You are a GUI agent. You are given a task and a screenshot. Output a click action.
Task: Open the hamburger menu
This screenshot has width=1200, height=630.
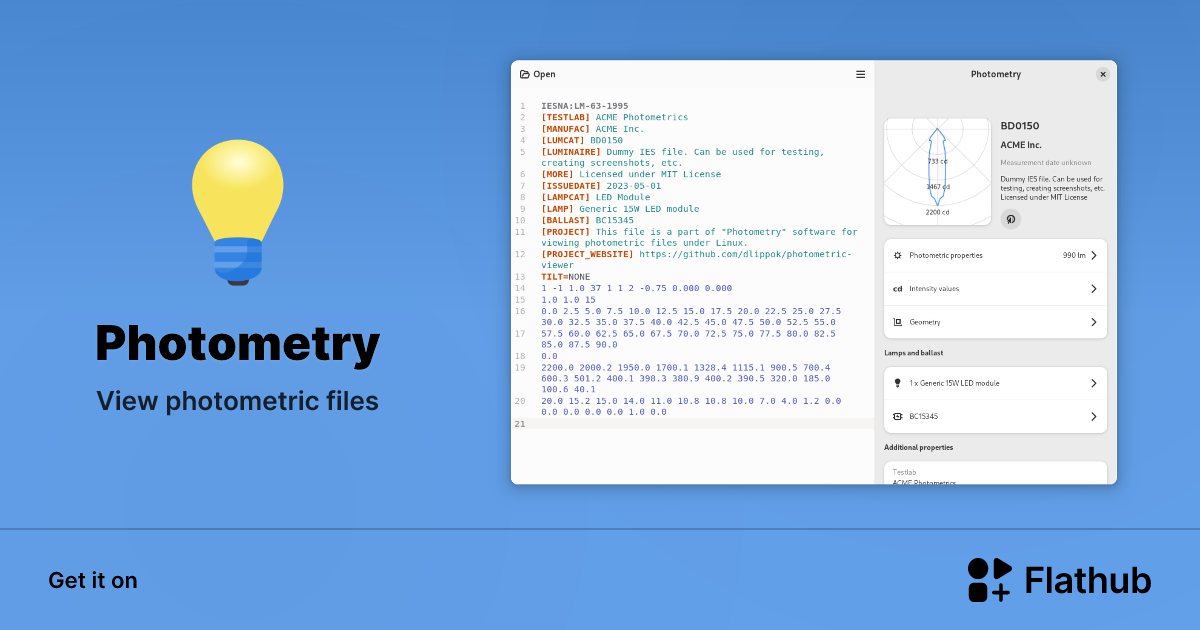(x=860, y=74)
